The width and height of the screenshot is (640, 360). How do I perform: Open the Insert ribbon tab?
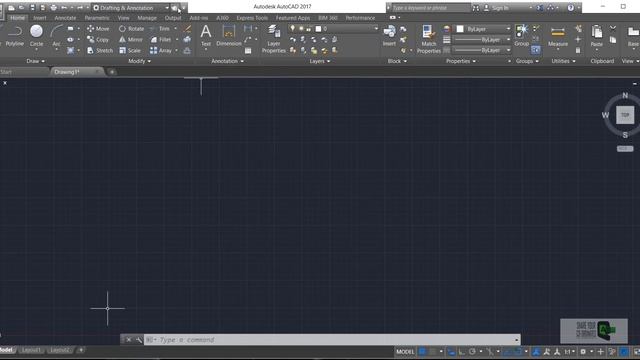pos(40,18)
